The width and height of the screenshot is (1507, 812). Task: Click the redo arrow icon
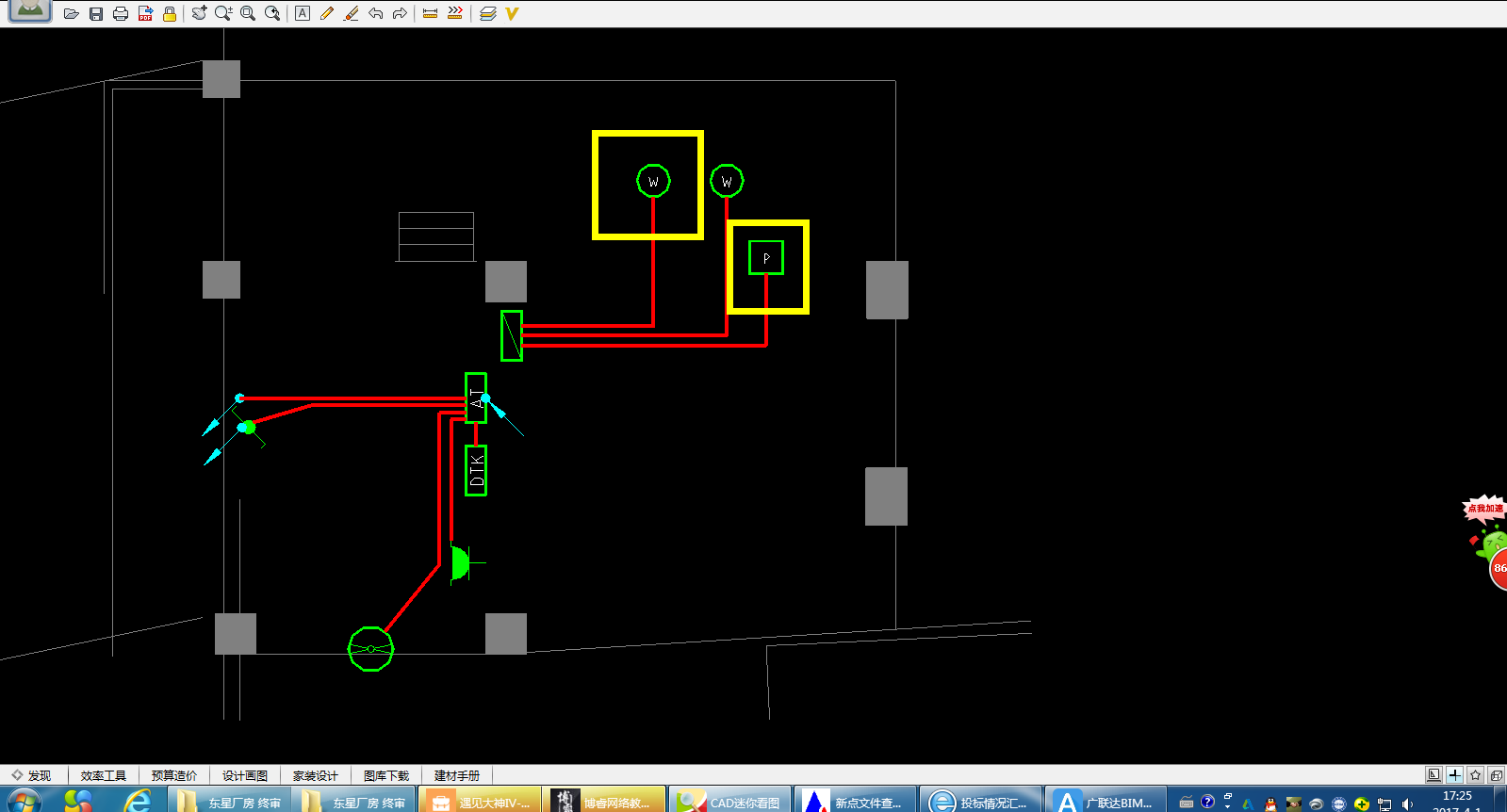pos(400,13)
